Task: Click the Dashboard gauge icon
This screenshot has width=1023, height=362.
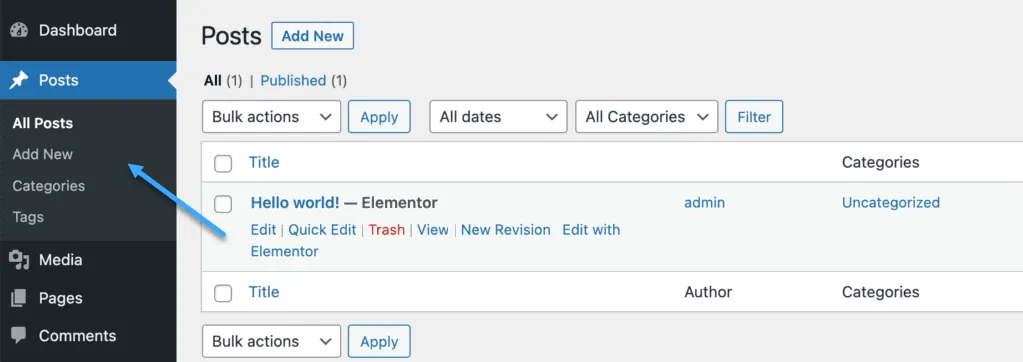Action: 20,31
